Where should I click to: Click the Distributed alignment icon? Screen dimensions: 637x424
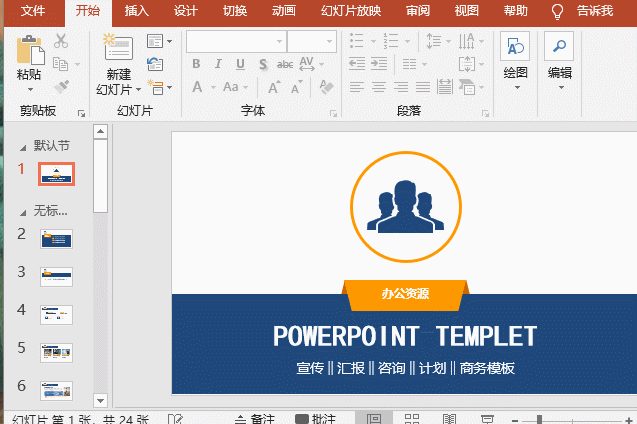pyautogui.click(x=445, y=87)
